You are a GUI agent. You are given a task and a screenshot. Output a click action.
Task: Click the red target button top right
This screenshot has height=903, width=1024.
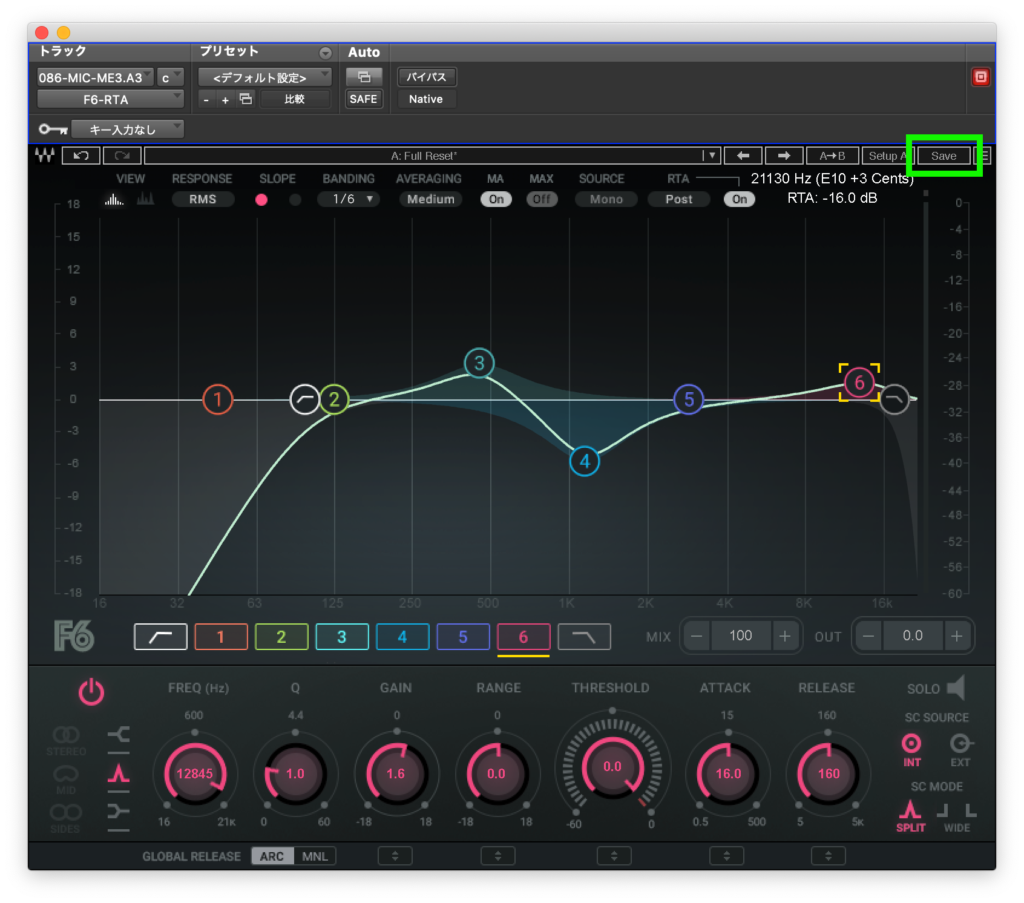coord(980,77)
